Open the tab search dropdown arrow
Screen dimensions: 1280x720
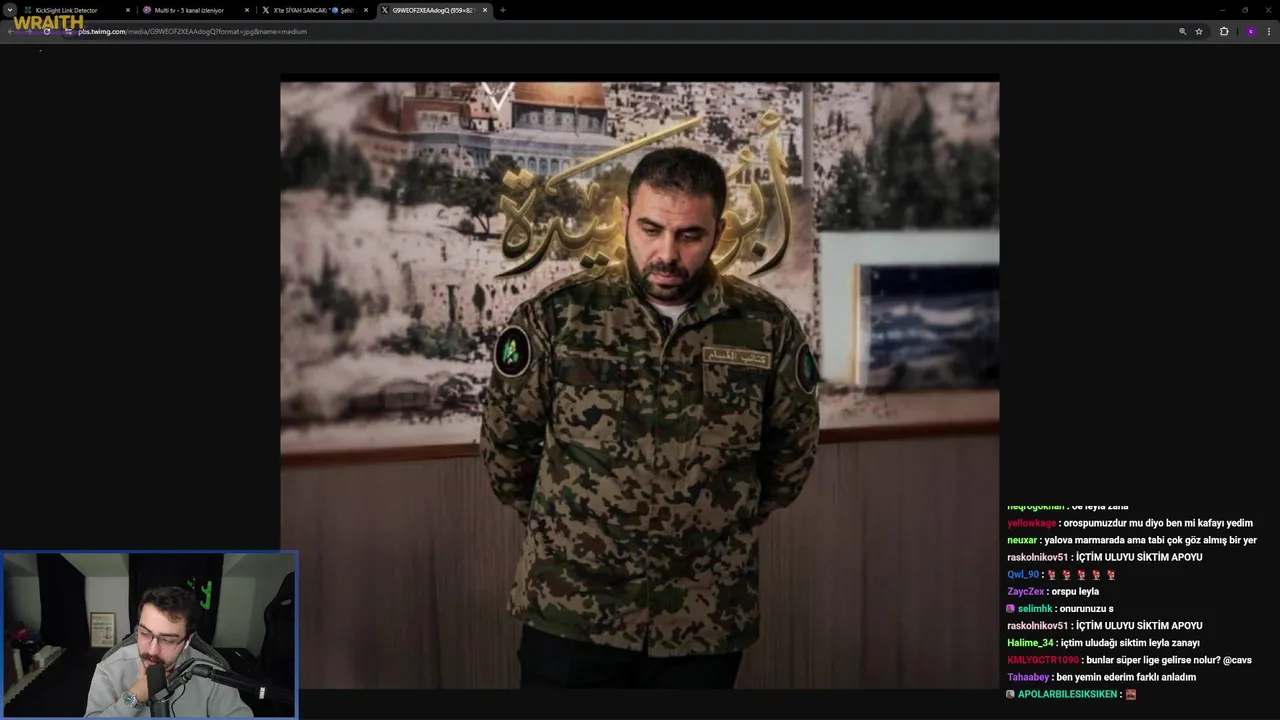coord(10,10)
